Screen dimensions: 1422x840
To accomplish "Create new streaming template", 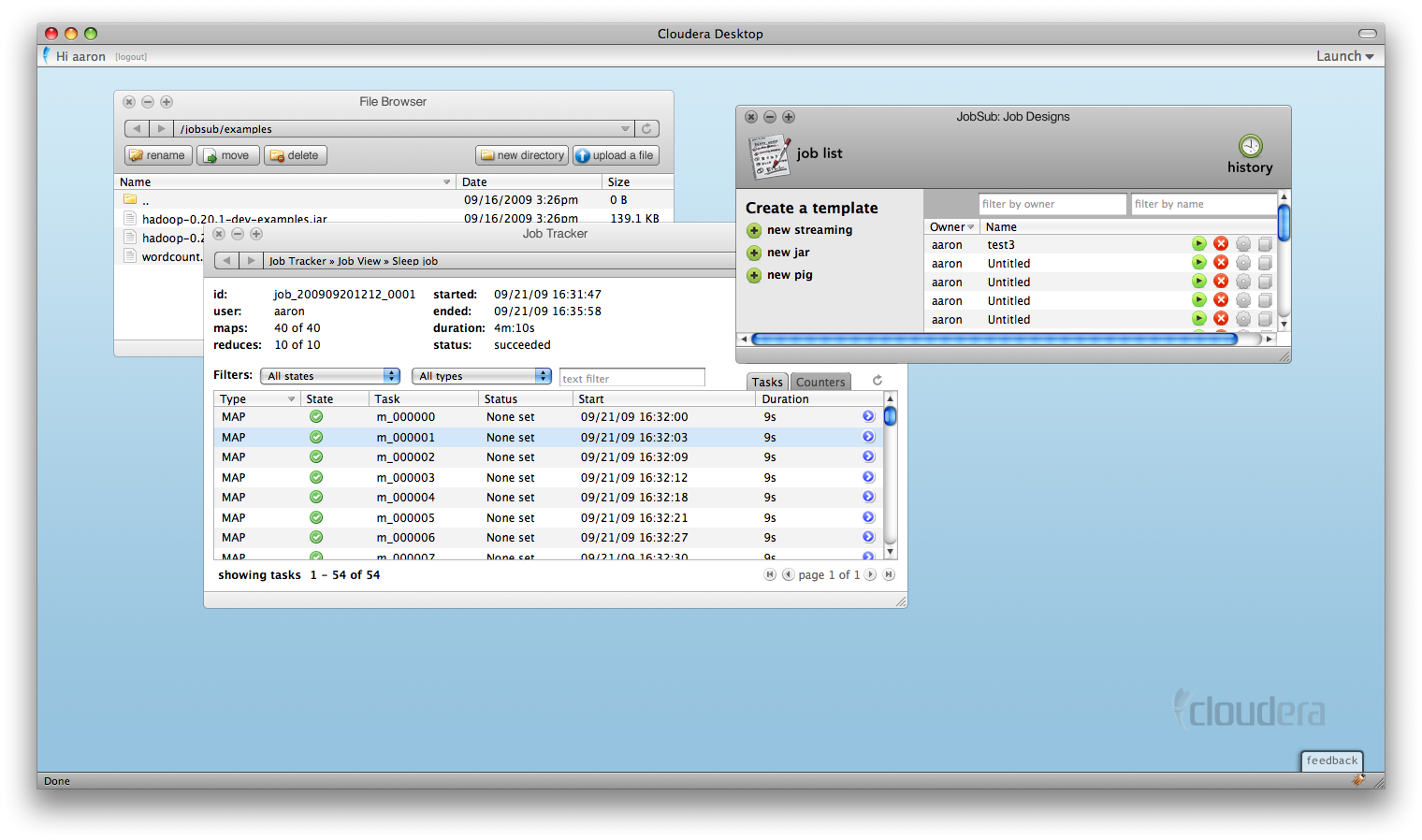I will [809, 230].
